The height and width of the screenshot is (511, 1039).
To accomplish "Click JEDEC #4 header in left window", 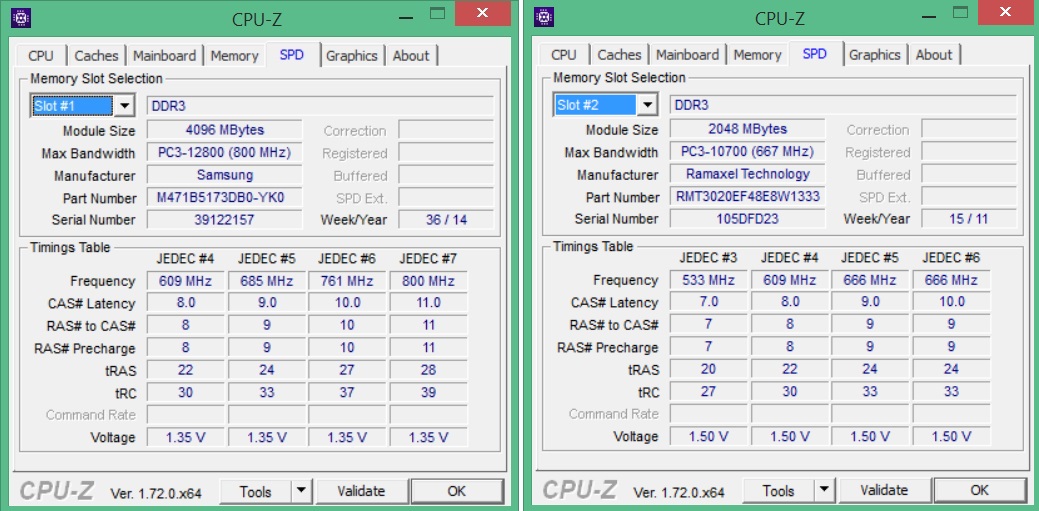I will pyautogui.click(x=185, y=258).
